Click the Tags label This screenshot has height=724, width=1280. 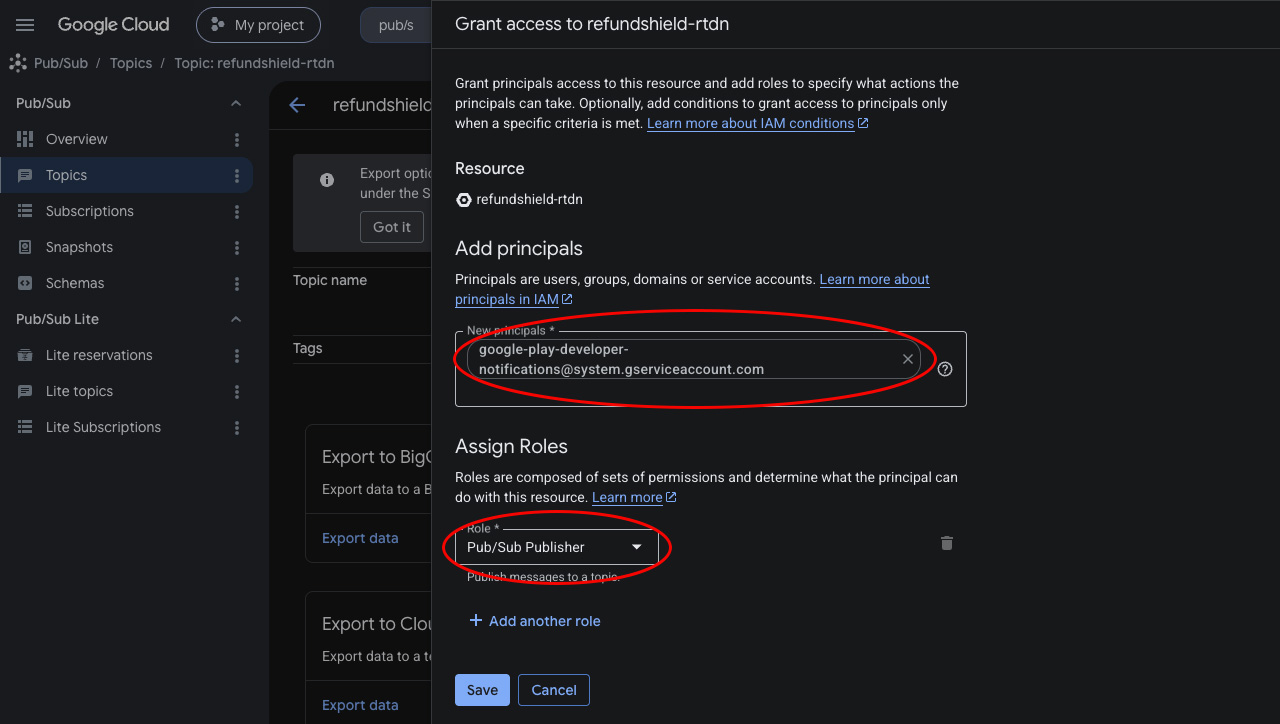click(308, 348)
